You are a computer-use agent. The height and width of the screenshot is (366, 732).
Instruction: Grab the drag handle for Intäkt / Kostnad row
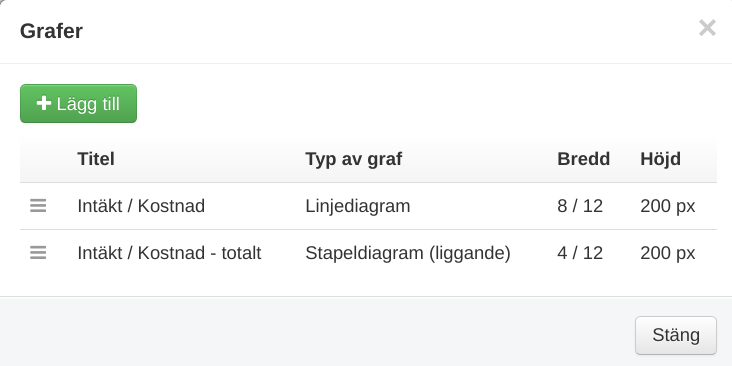[x=38, y=205]
